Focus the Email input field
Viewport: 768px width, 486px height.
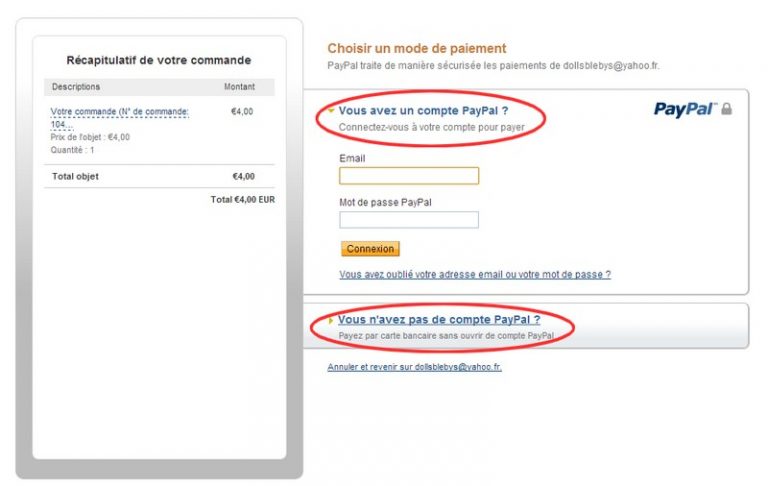[409, 175]
